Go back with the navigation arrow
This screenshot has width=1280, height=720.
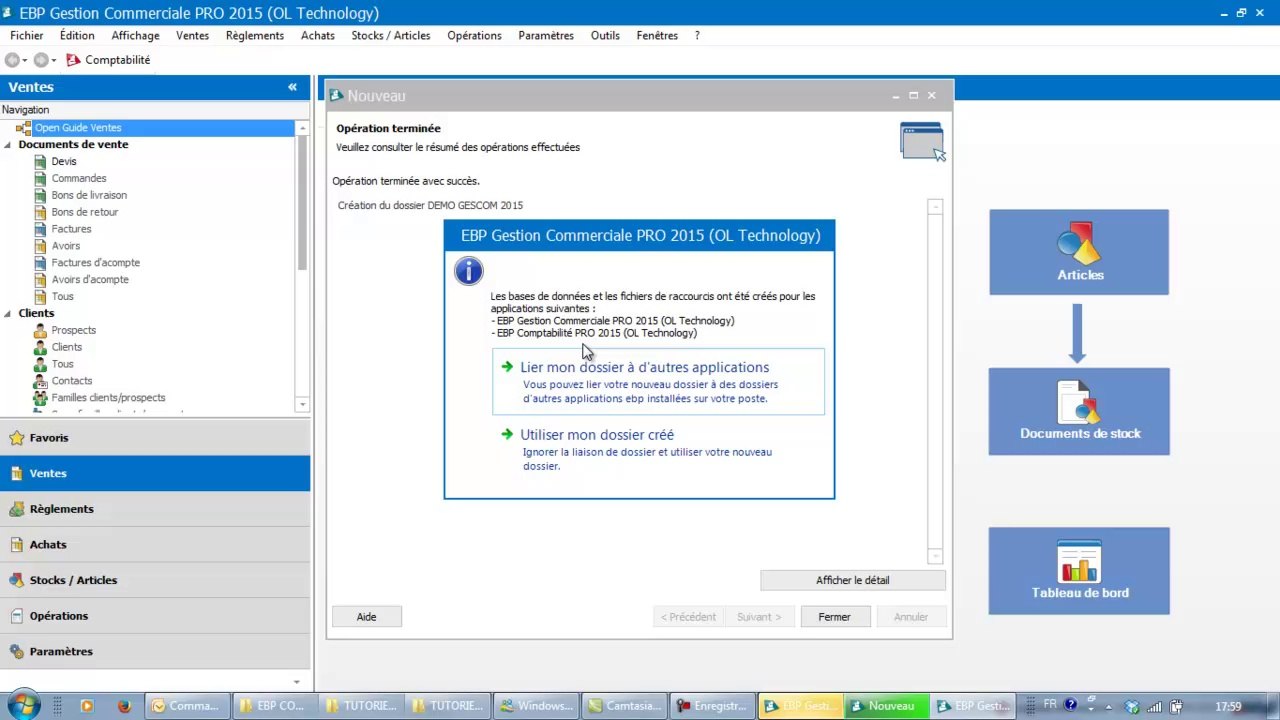(x=13, y=60)
